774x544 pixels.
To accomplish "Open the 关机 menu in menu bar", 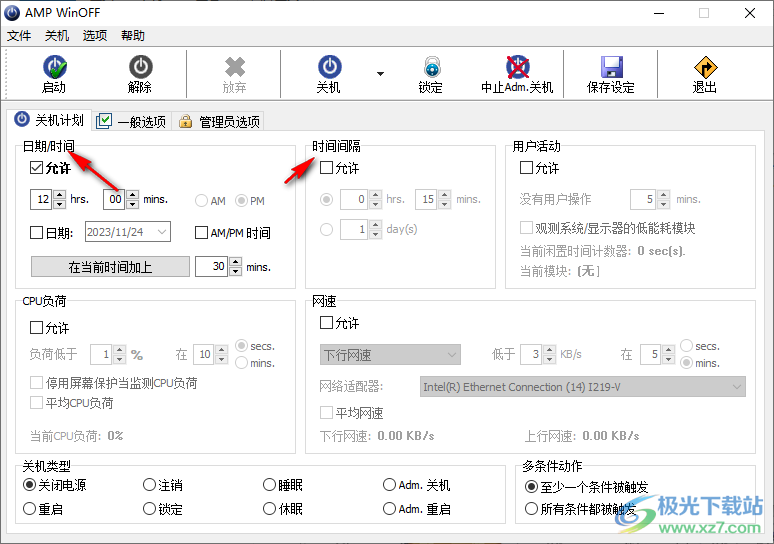I will pyautogui.click(x=57, y=36).
